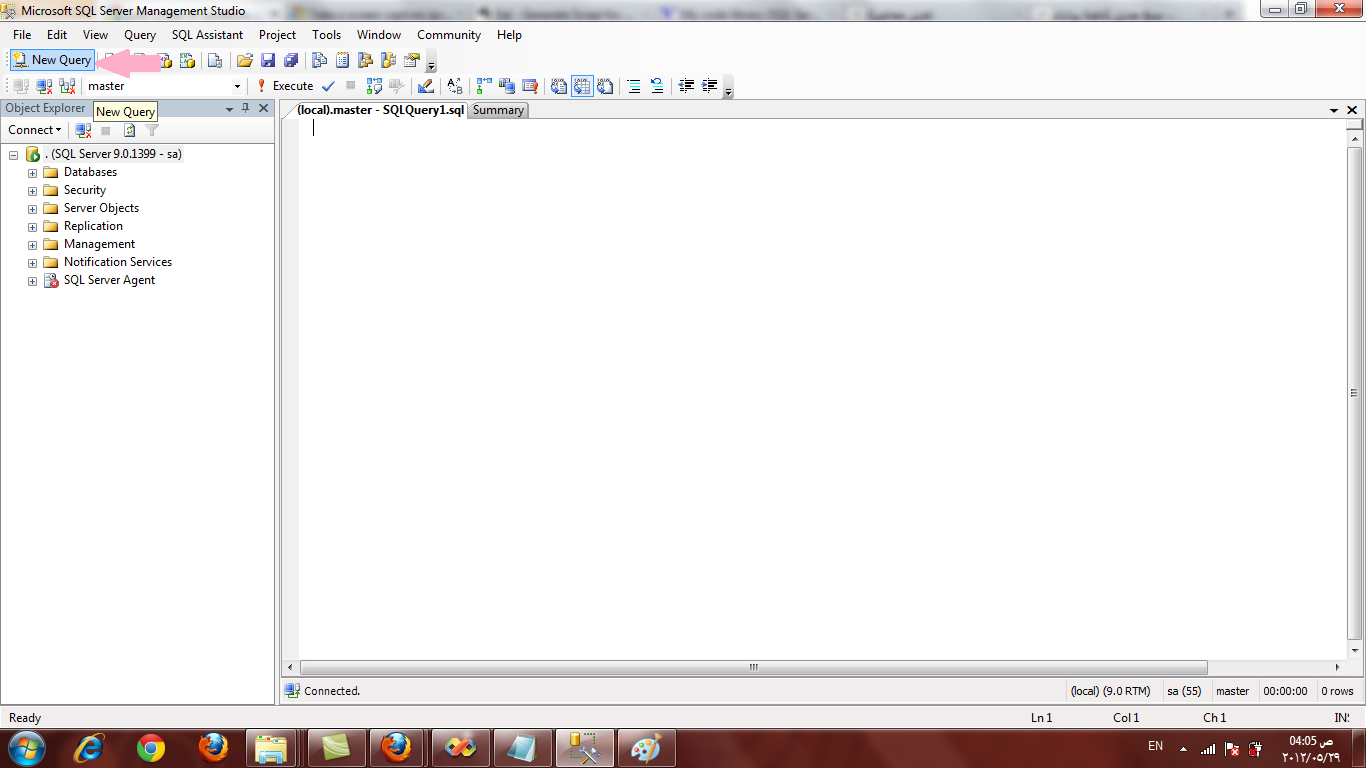Expand the Replication folder
Image resolution: width=1366 pixels, height=768 pixels.
[x=32, y=227]
